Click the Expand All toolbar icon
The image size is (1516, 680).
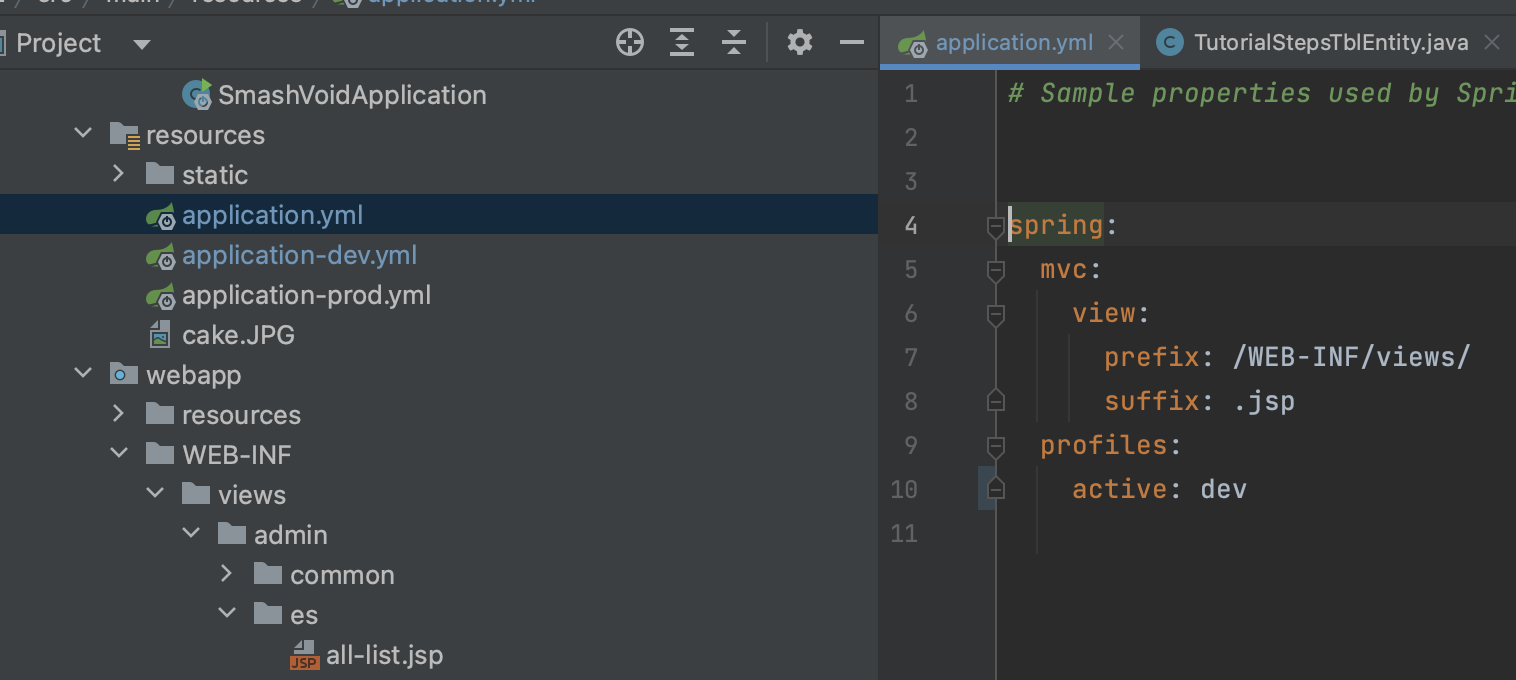(x=682, y=43)
